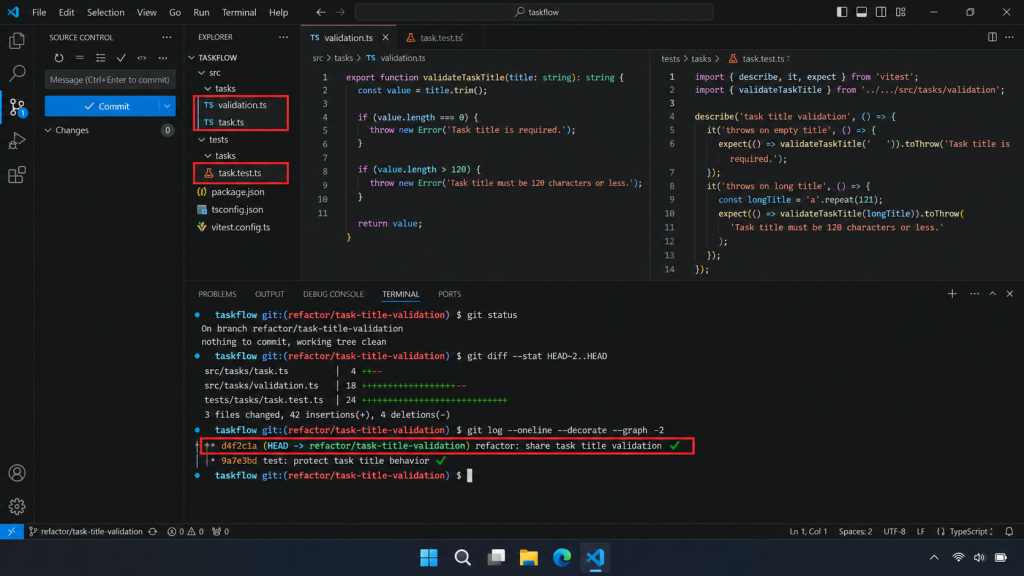Add a new terminal with plus icon
The width and height of the screenshot is (1024, 576).
[952, 294]
